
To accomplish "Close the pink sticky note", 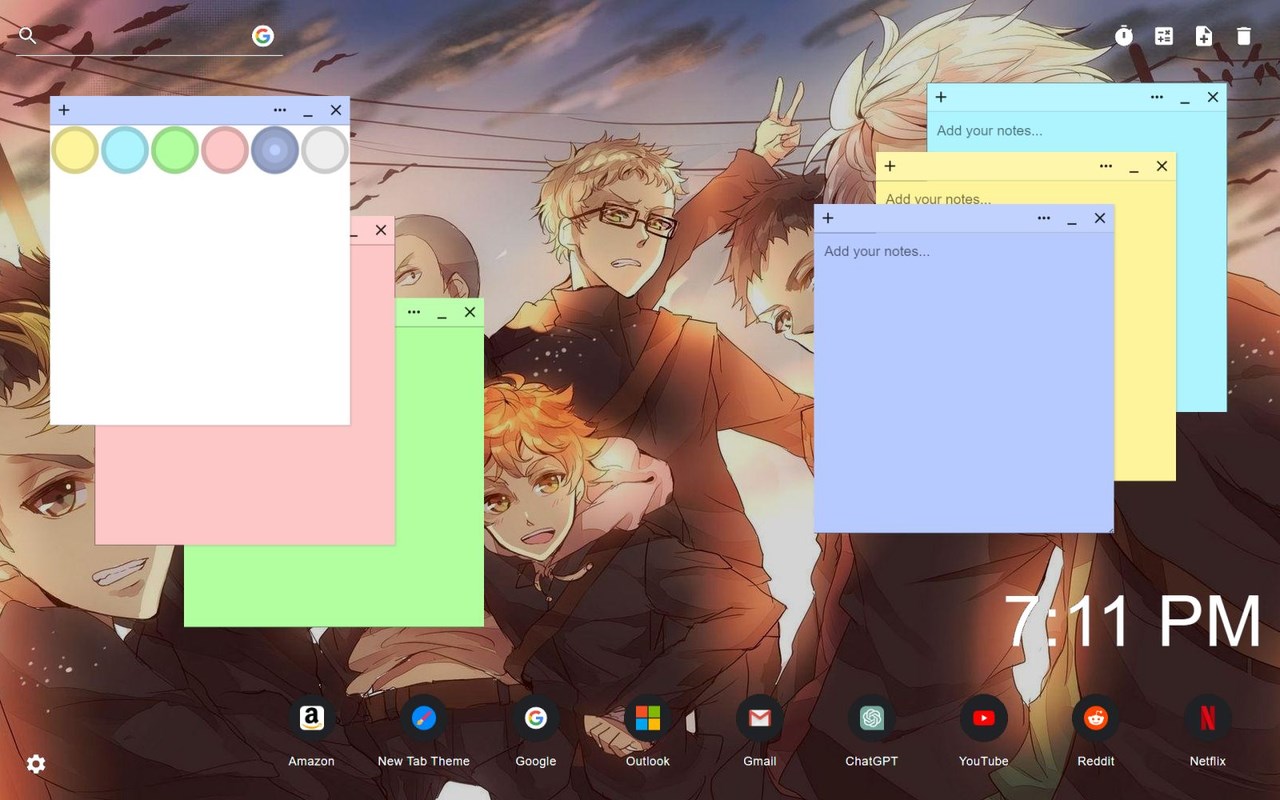I will [381, 230].
